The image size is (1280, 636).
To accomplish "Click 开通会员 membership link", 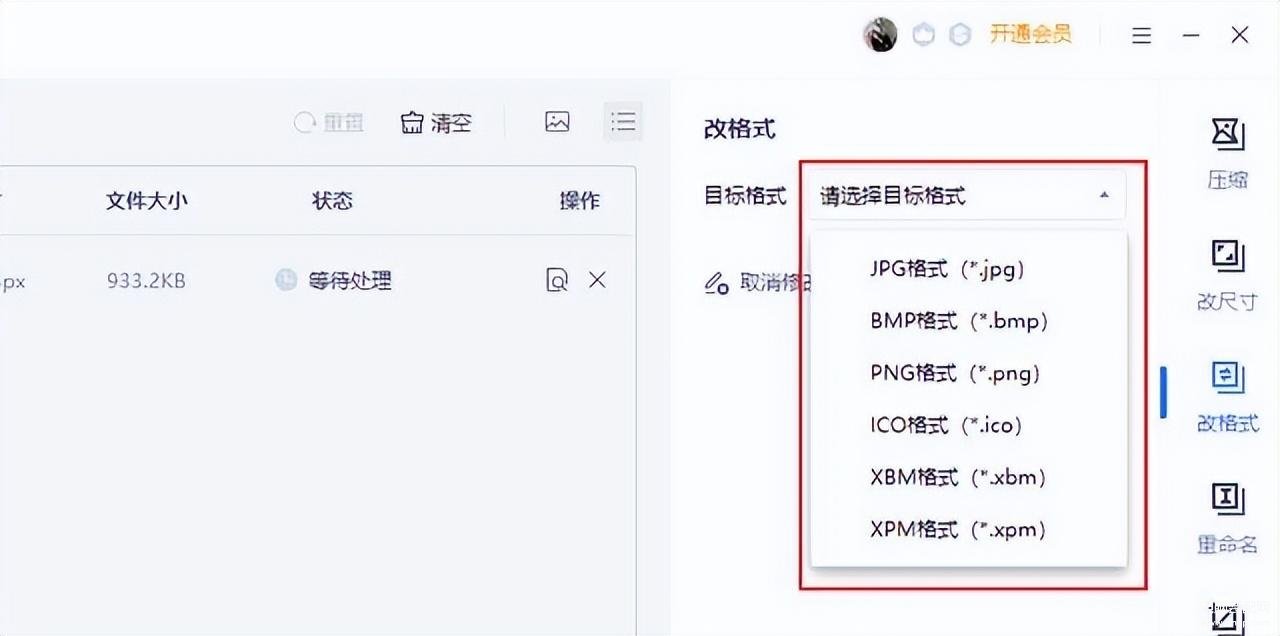I will coord(1030,34).
